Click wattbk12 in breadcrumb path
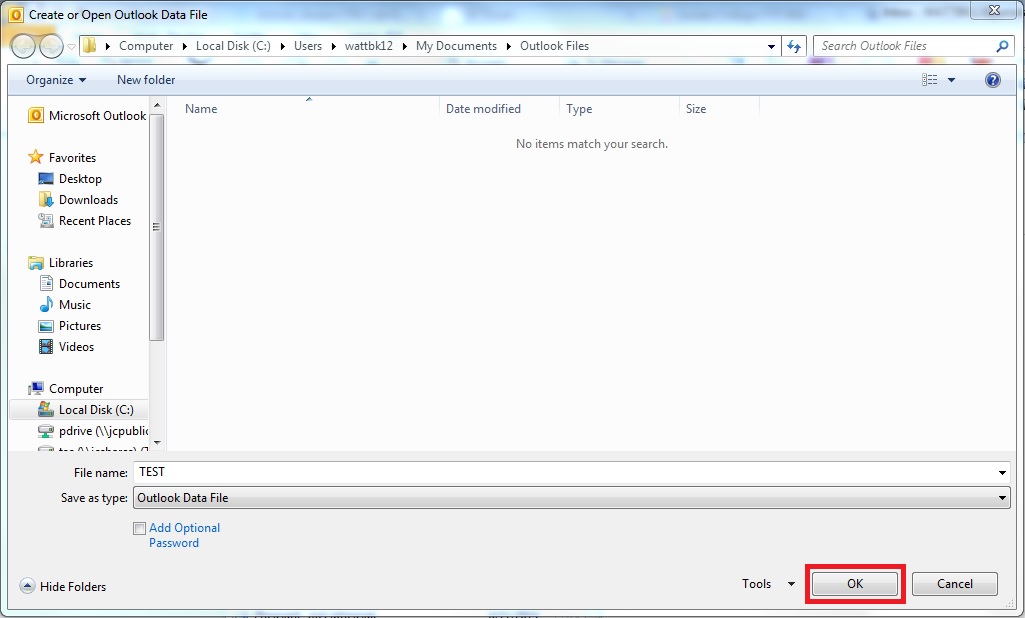The height and width of the screenshot is (618, 1025). [369, 46]
